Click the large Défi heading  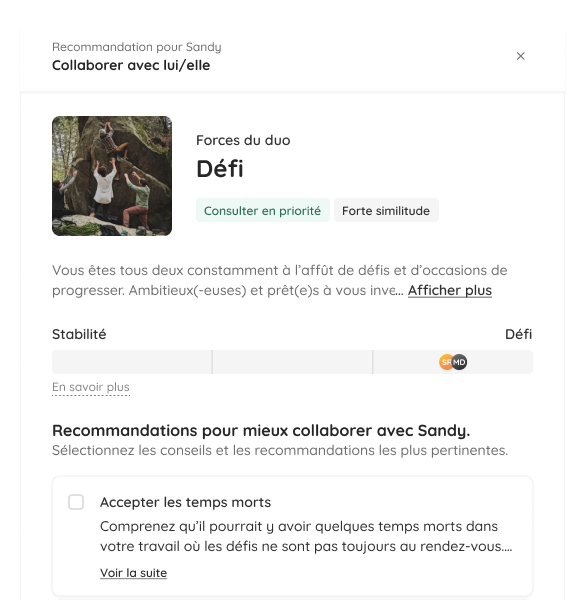tap(220, 169)
